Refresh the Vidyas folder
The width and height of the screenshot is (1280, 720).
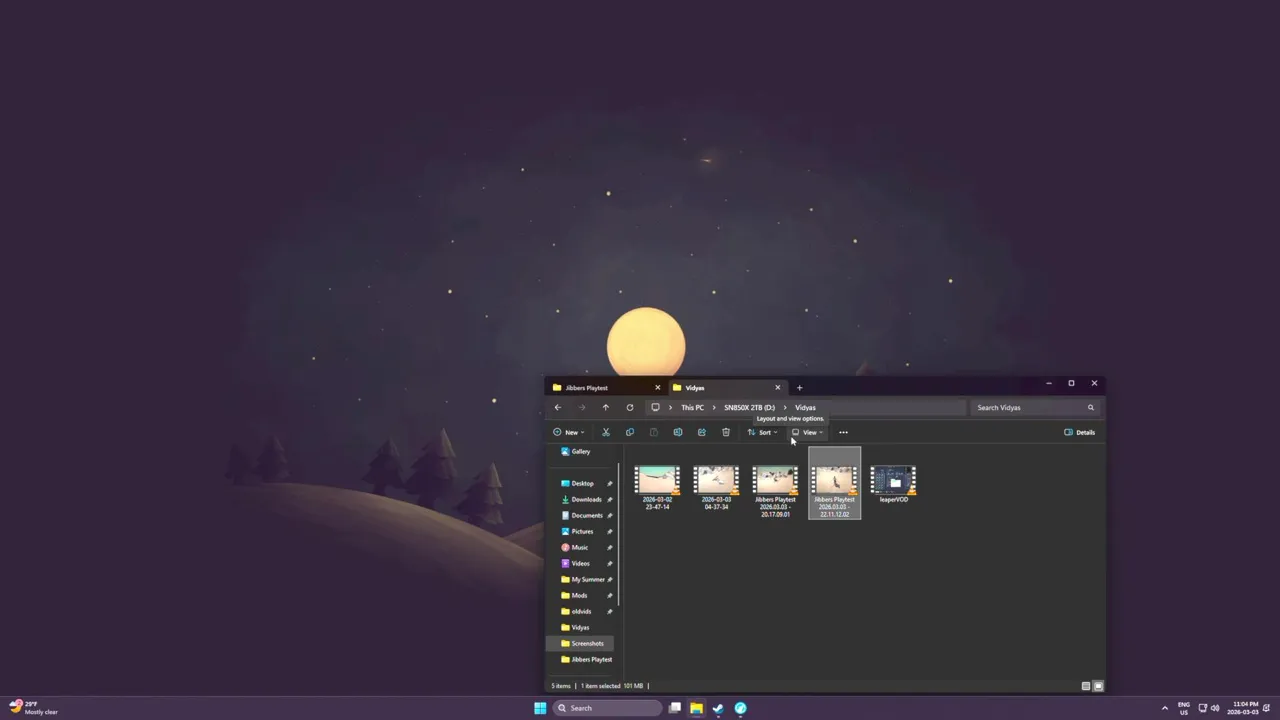629,407
